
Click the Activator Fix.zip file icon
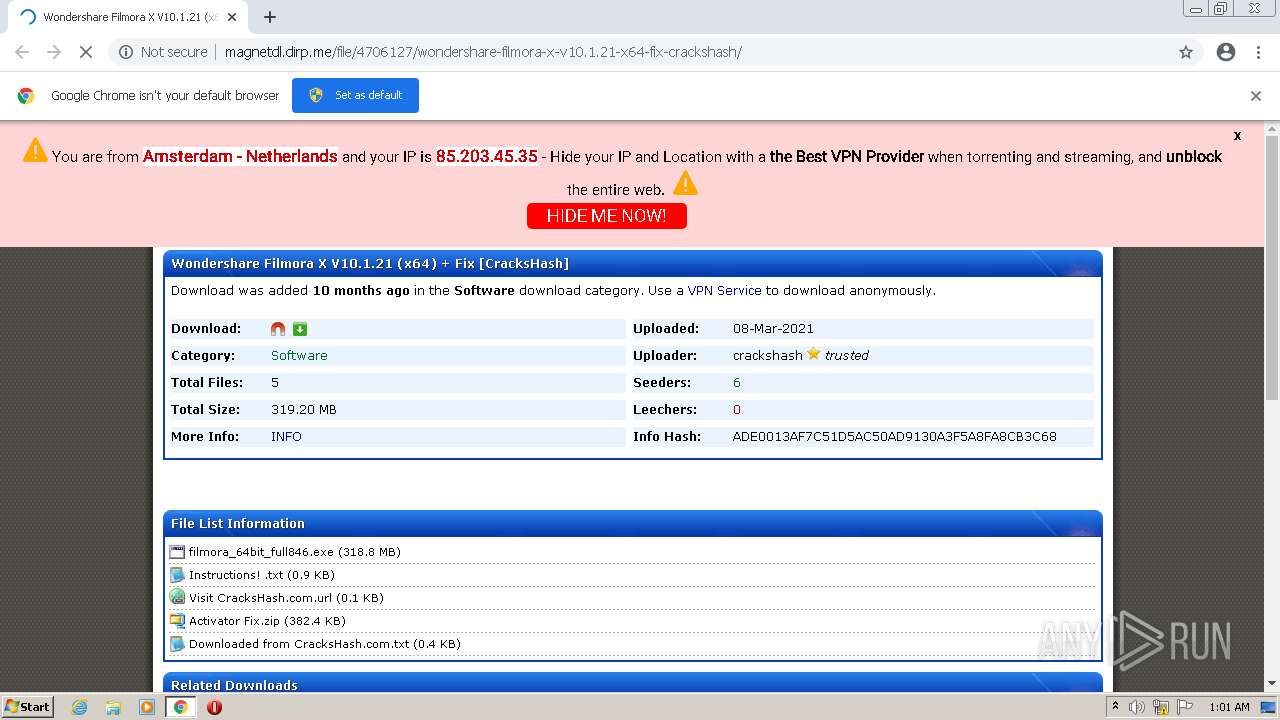(177, 621)
